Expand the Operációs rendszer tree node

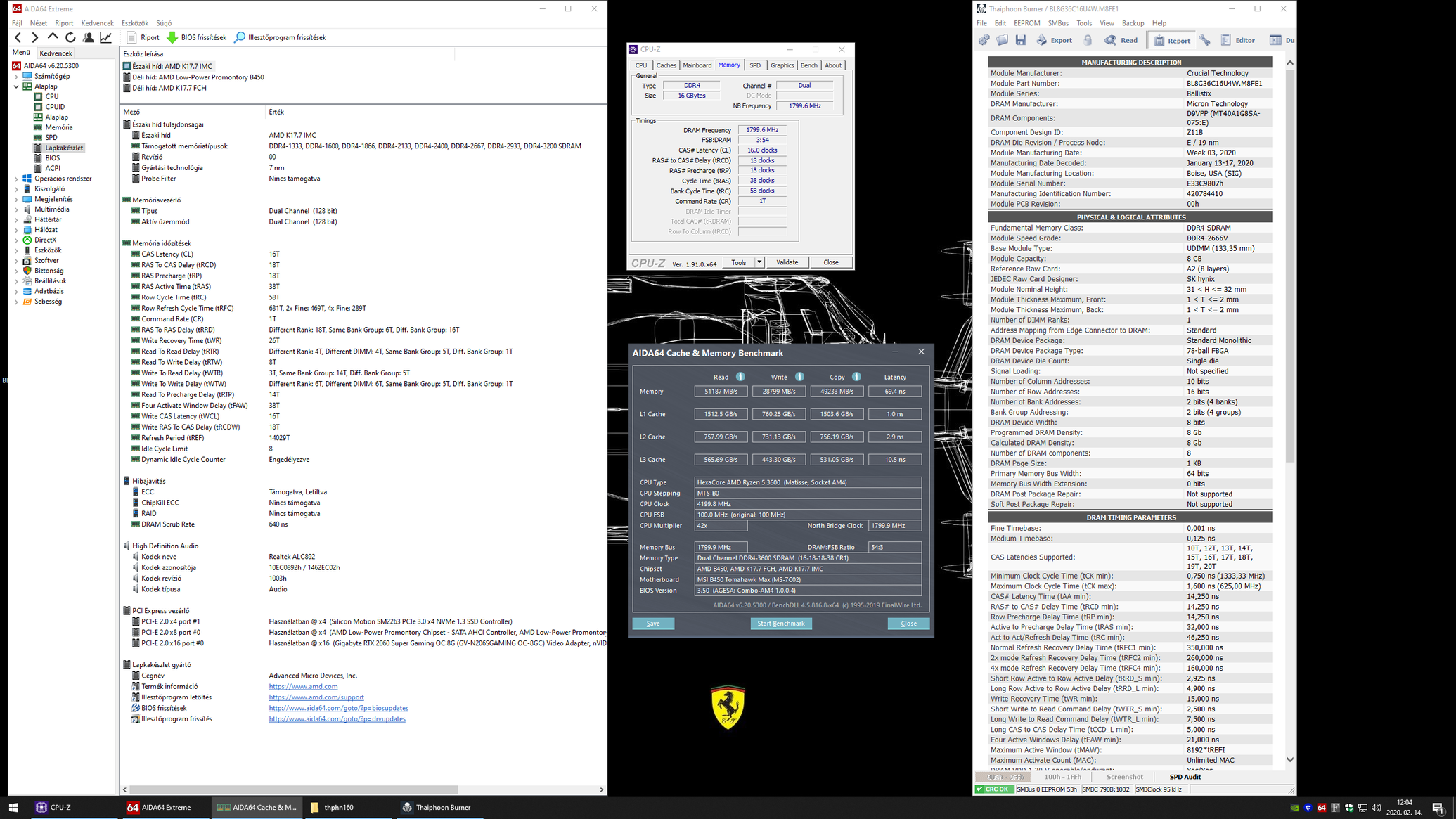pyautogui.click(x=16, y=179)
